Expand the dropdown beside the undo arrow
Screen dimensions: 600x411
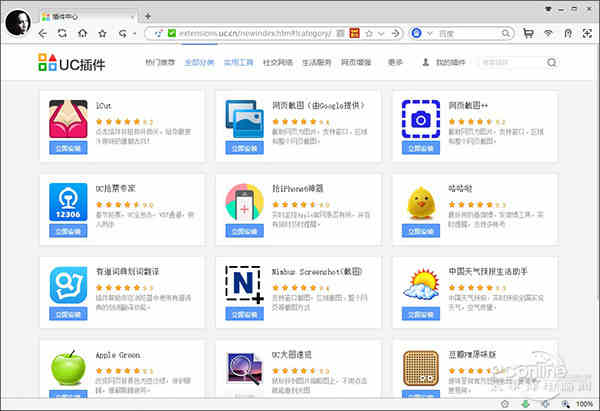pos(134,34)
